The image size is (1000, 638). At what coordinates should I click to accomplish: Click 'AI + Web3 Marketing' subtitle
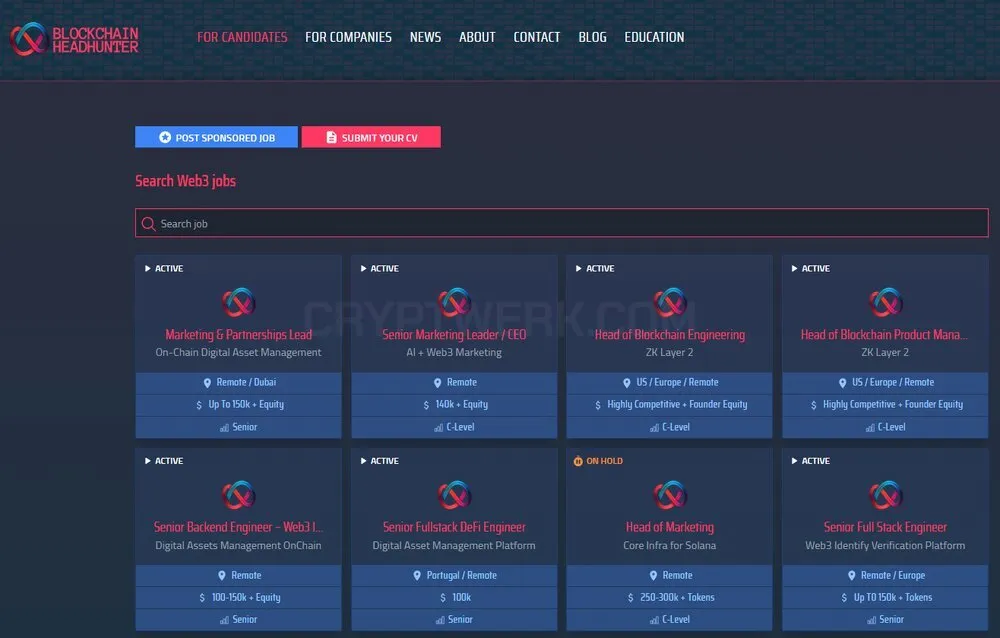pyautogui.click(x=454, y=353)
